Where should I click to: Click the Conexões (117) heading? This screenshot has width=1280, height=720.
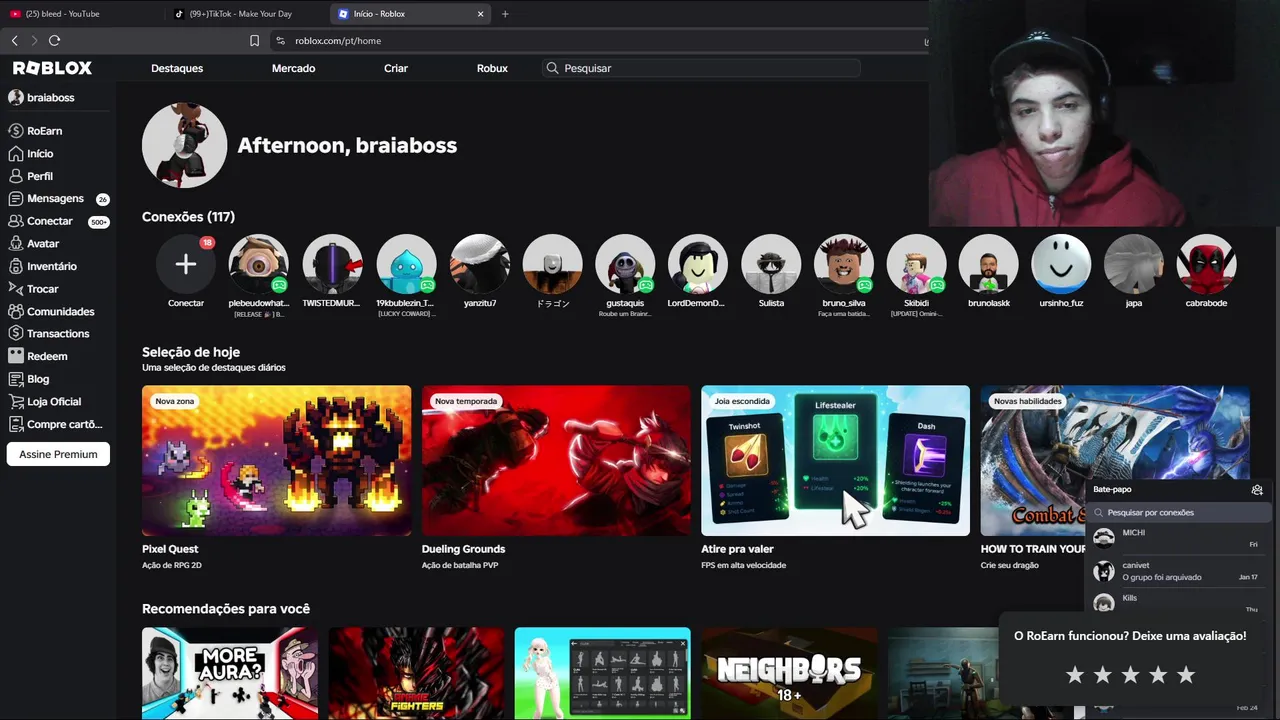click(188, 217)
